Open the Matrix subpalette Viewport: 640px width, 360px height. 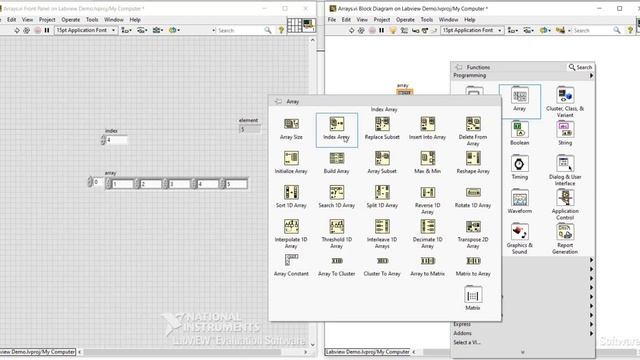[x=473, y=298]
